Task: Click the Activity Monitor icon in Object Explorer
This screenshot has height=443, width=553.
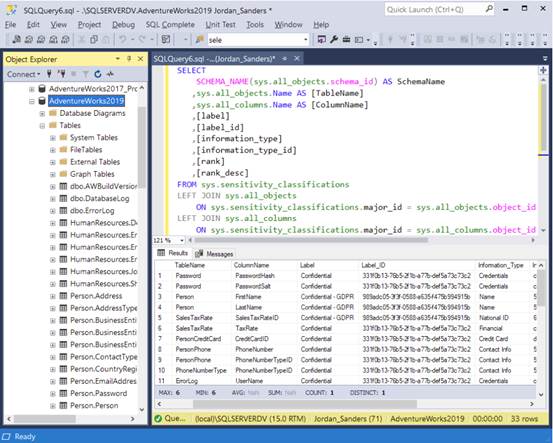Action: [110, 74]
